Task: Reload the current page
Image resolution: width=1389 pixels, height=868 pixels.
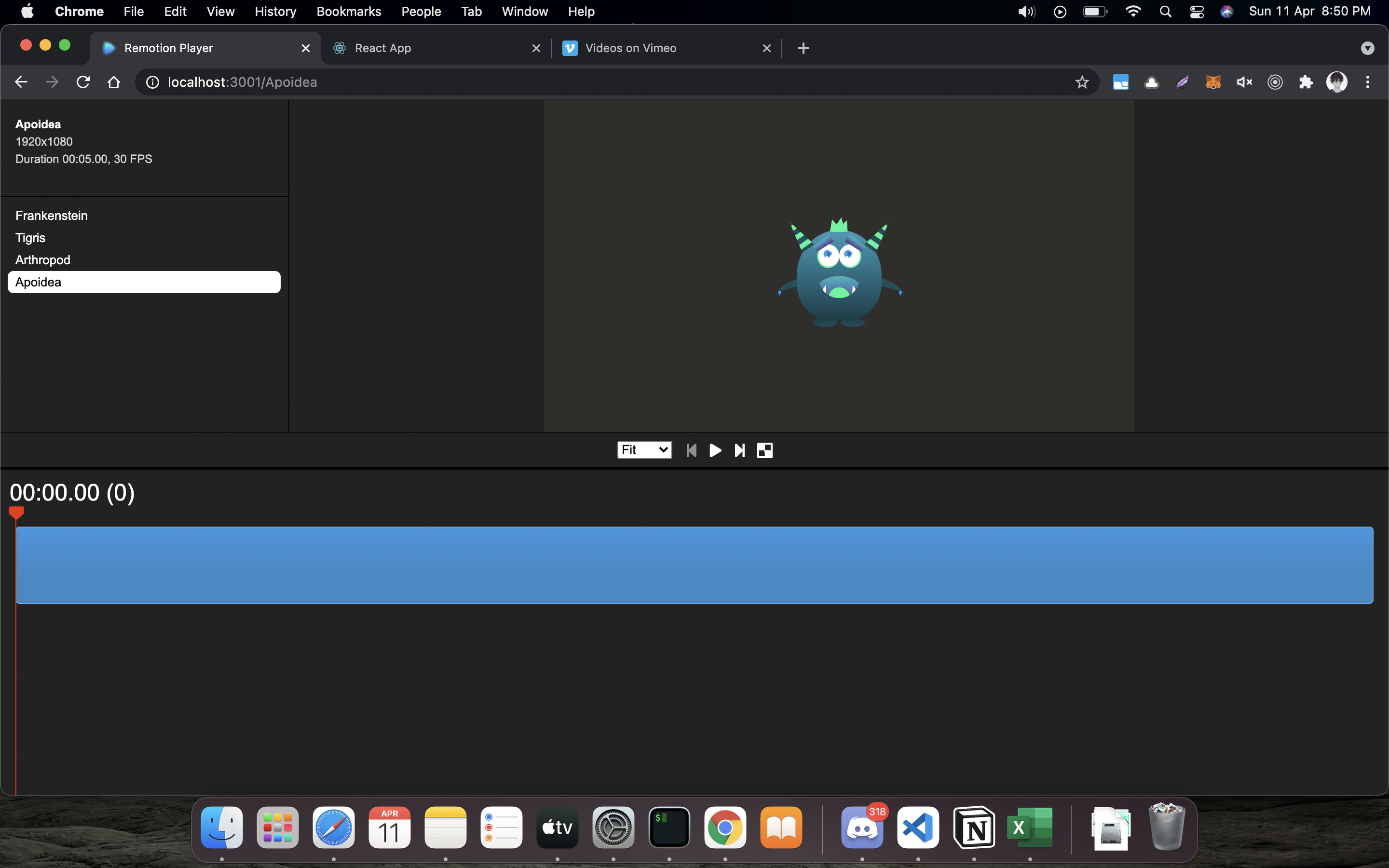Action: tap(83, 82)
